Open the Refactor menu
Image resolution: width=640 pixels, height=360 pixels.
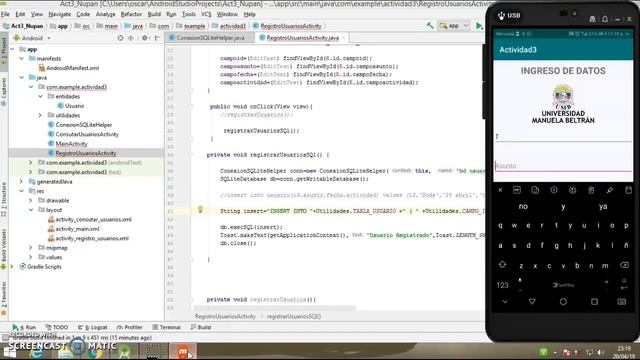coord(131,14)
